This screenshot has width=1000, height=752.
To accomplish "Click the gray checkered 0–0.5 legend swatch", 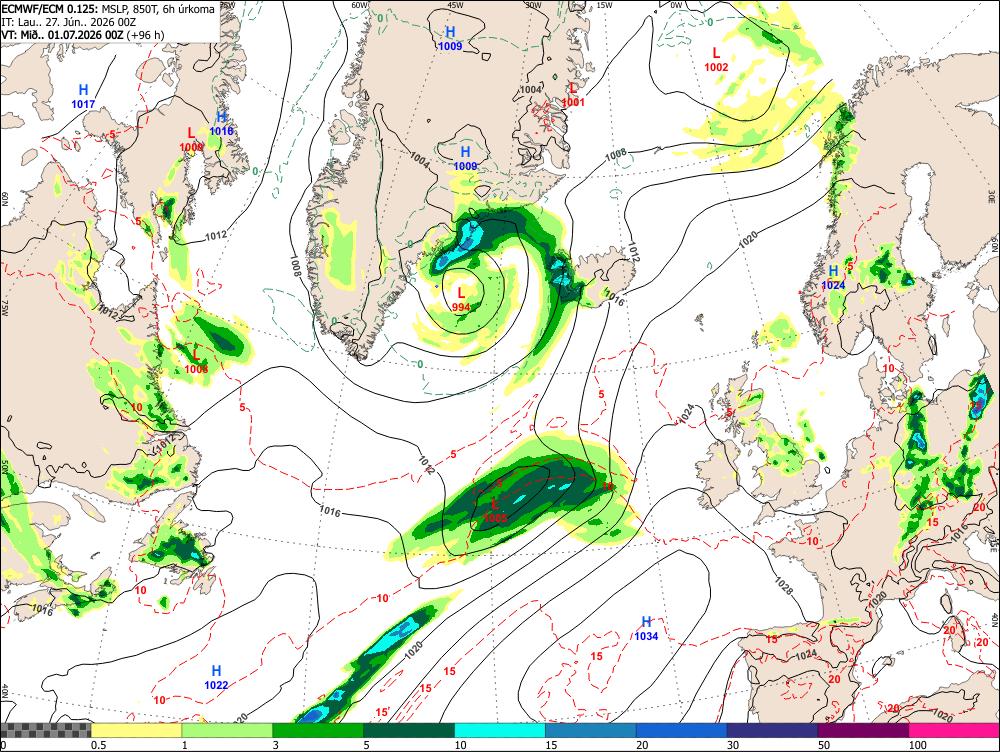I will (46, 730).
